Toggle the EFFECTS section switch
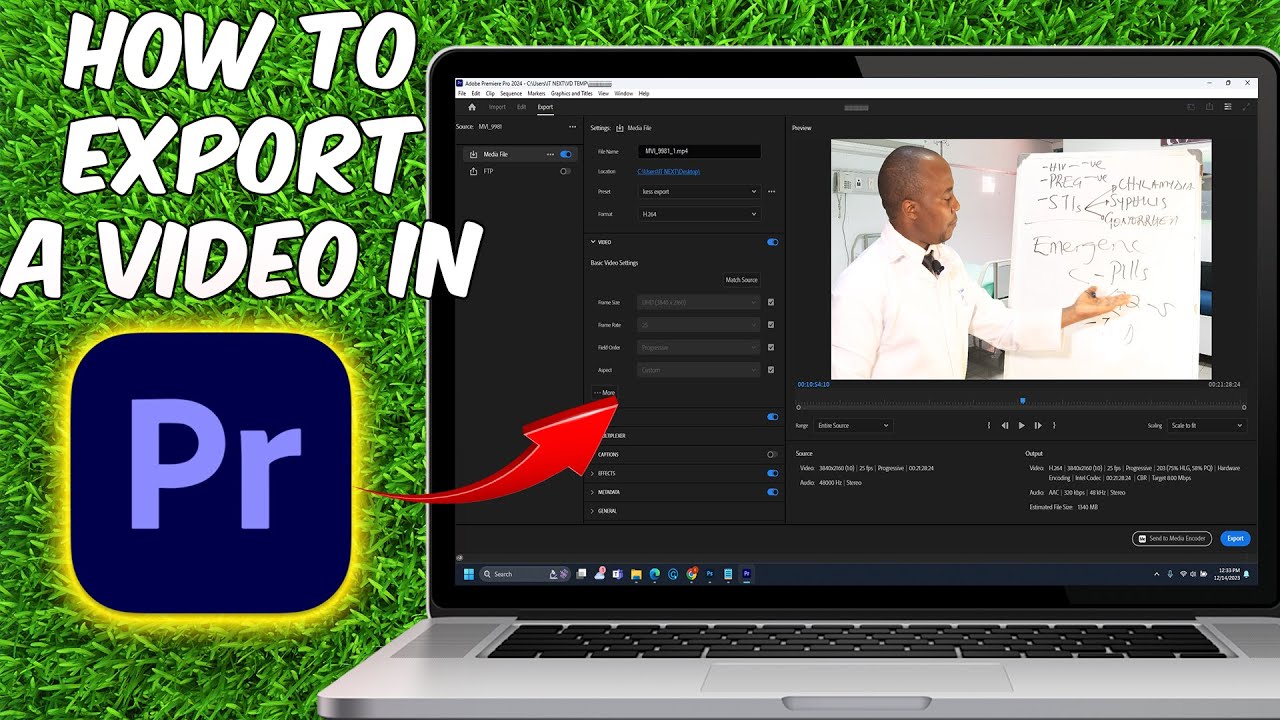Image resolution: width=1280 pixels, height=720 pixels. (x=772, y=473)
